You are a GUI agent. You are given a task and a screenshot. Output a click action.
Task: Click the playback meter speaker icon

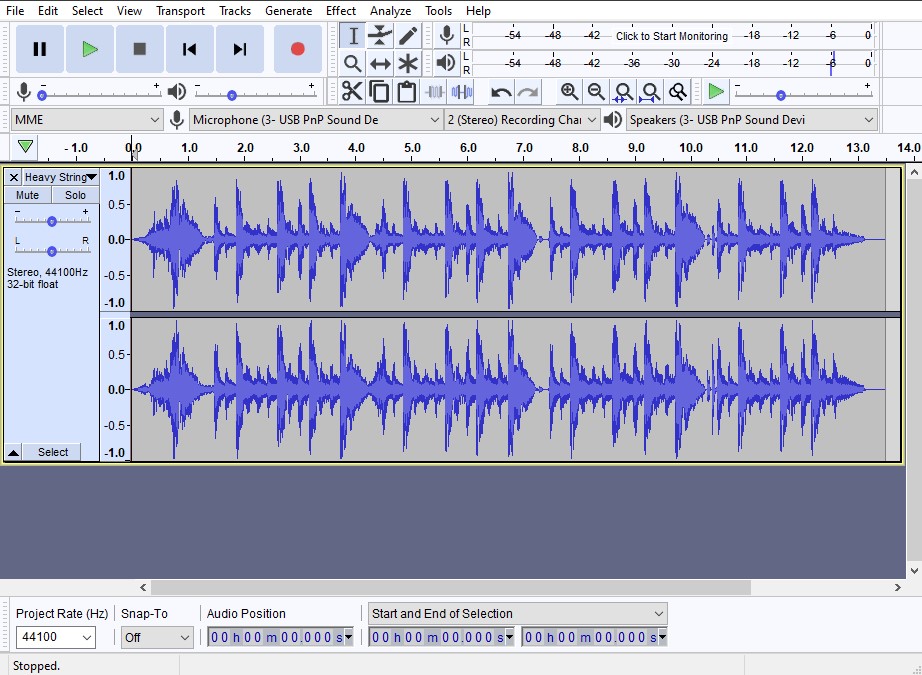[x=446, y=63]
